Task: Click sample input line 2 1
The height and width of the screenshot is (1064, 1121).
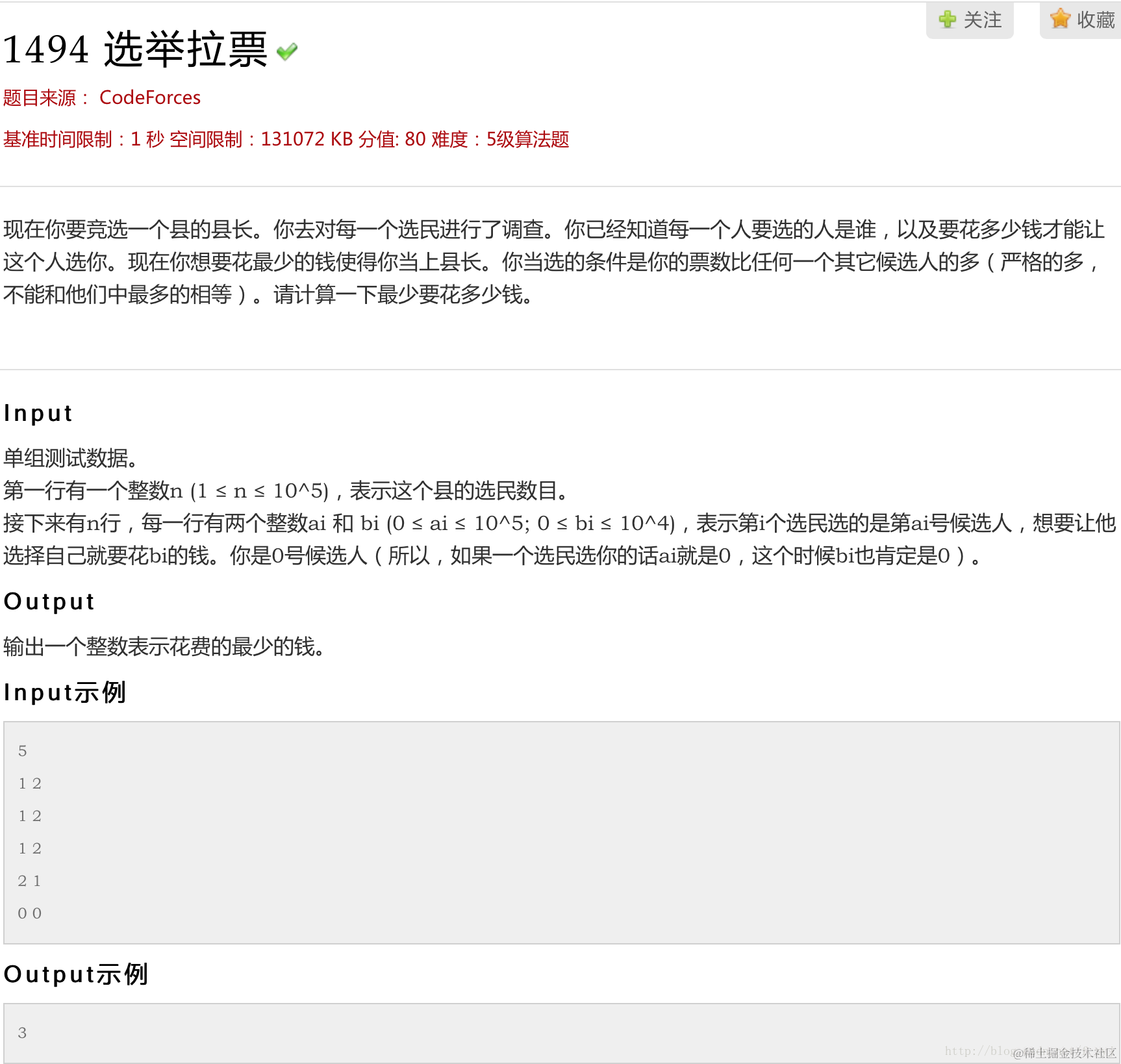Action: tap(29, 881)
